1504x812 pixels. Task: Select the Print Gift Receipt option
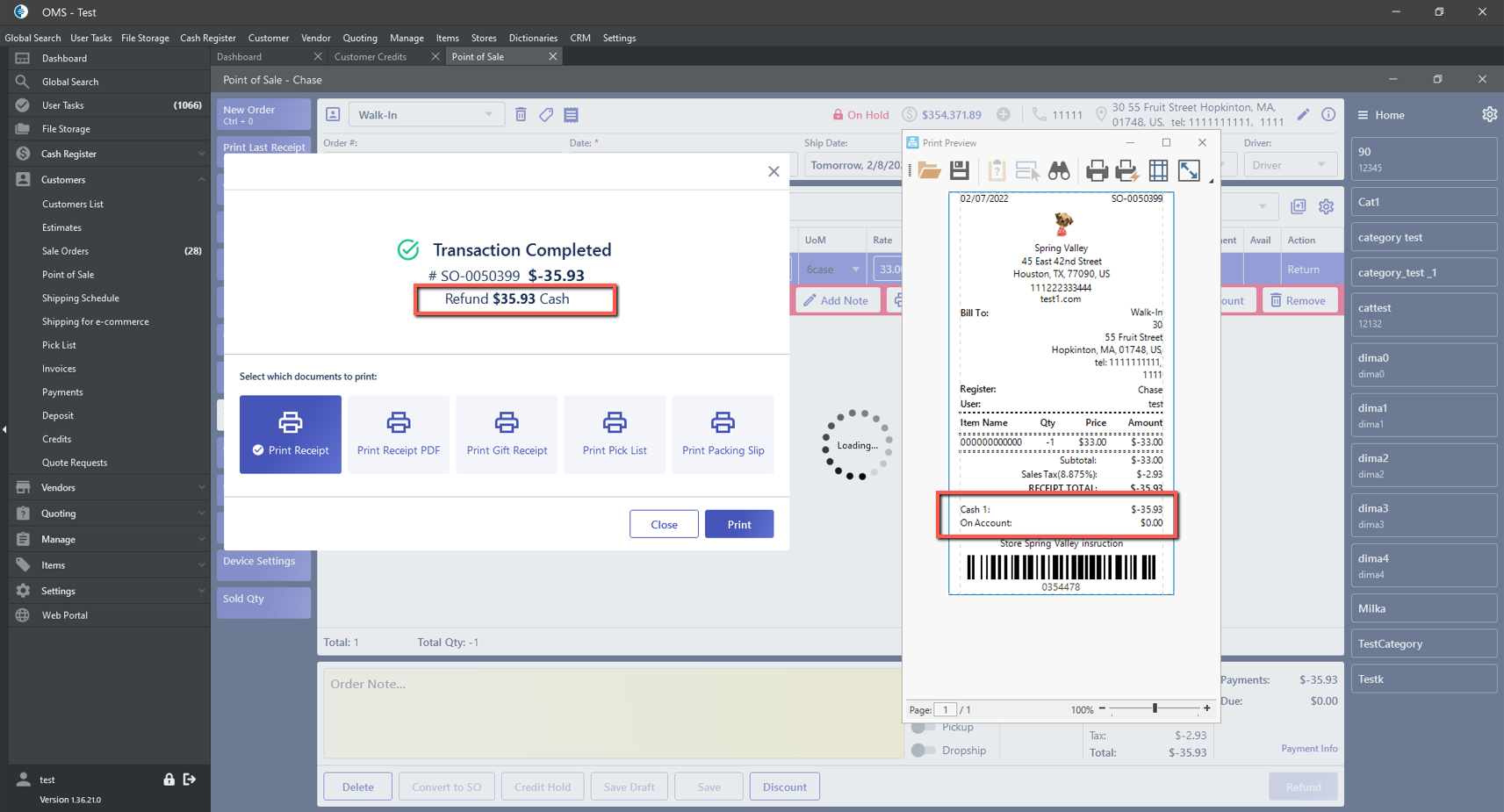(507, 434)
